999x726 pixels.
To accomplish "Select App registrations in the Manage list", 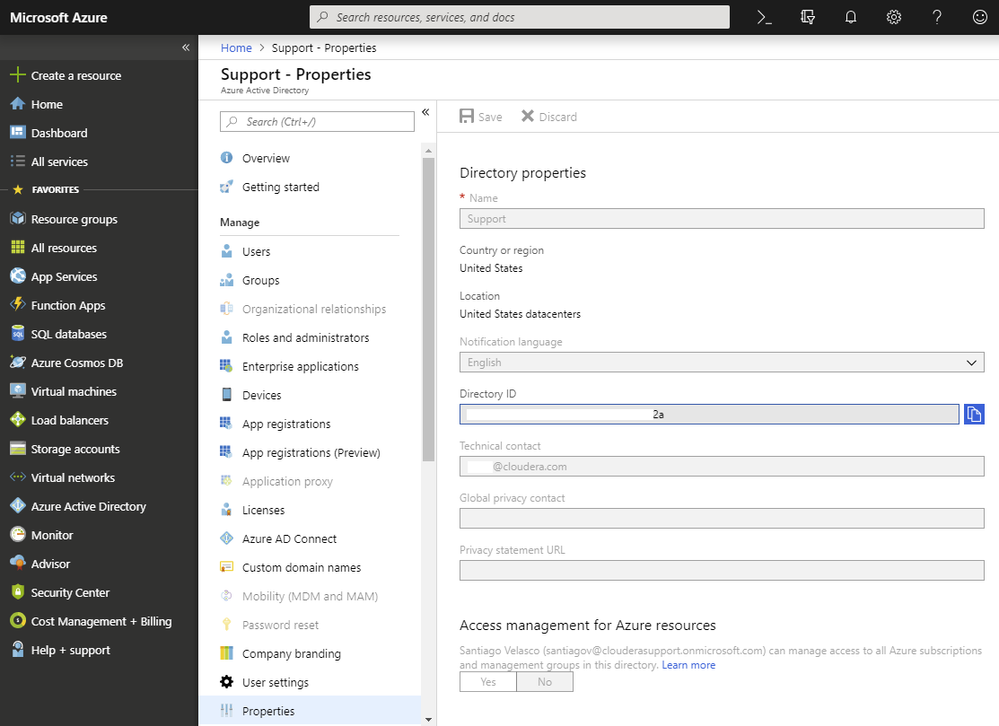I will tap(286, 424).
